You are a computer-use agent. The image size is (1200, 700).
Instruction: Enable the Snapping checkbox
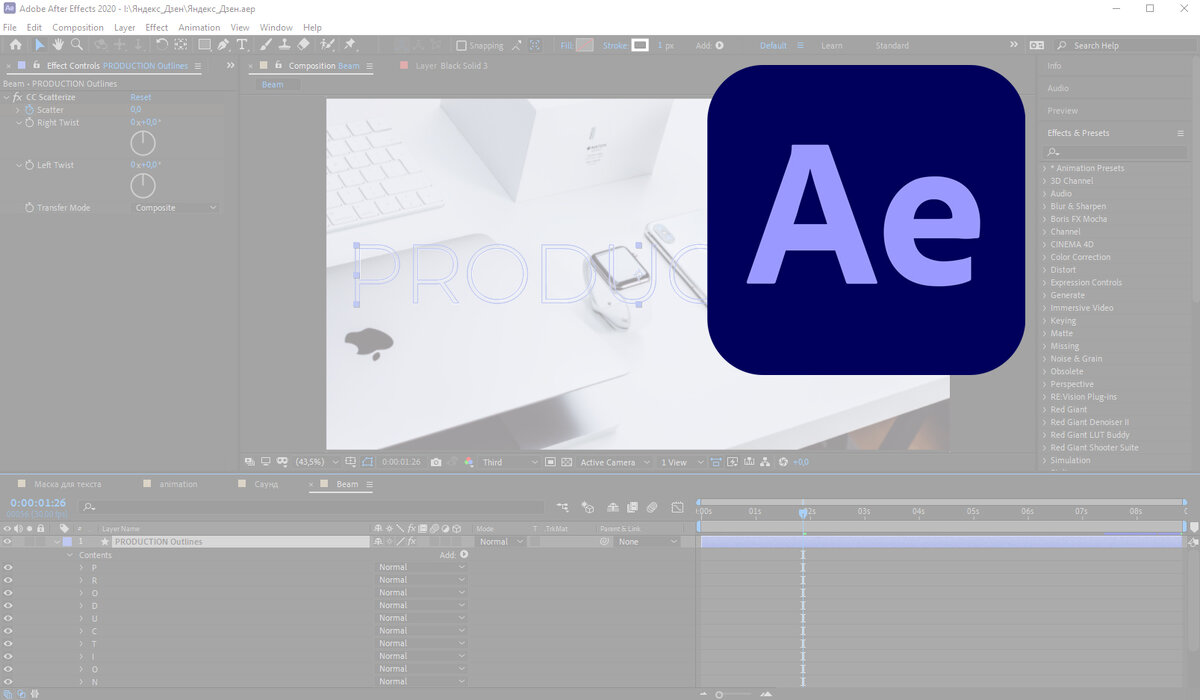pyautogui.click(x=461, y=45)
